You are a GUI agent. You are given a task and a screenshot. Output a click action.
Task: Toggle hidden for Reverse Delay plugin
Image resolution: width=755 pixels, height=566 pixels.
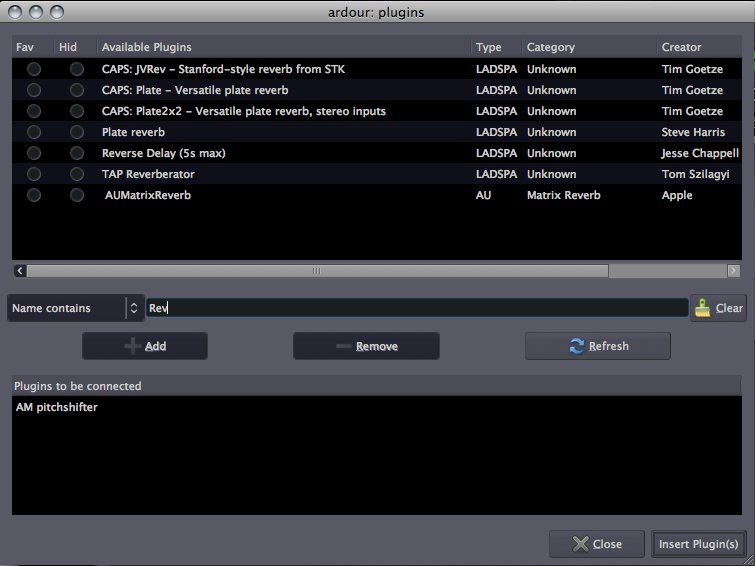pos(77,153)
